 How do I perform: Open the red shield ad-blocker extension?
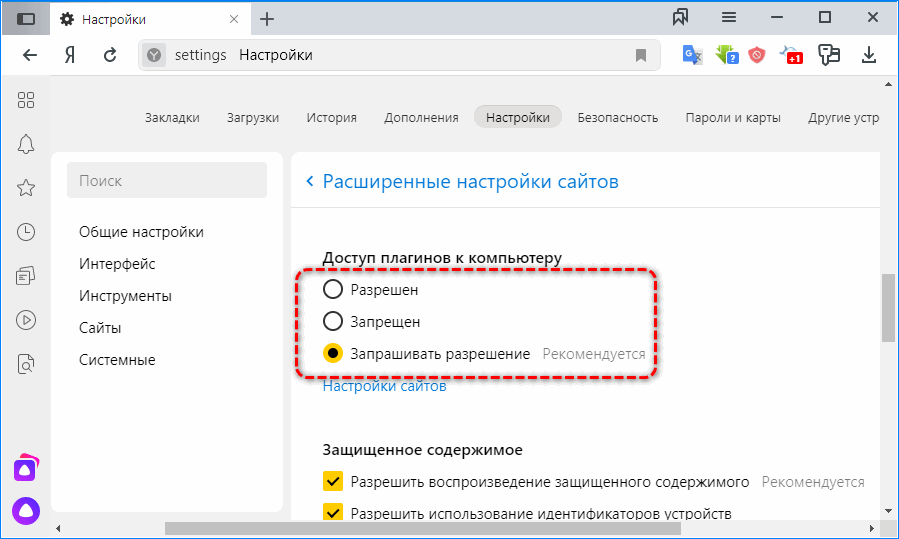point(757,55)
